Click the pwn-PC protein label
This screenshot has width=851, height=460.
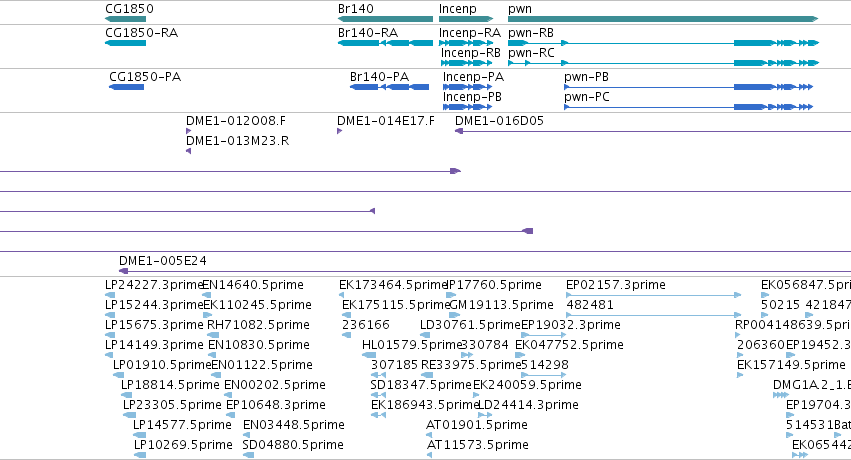click(x=587, y=97)
